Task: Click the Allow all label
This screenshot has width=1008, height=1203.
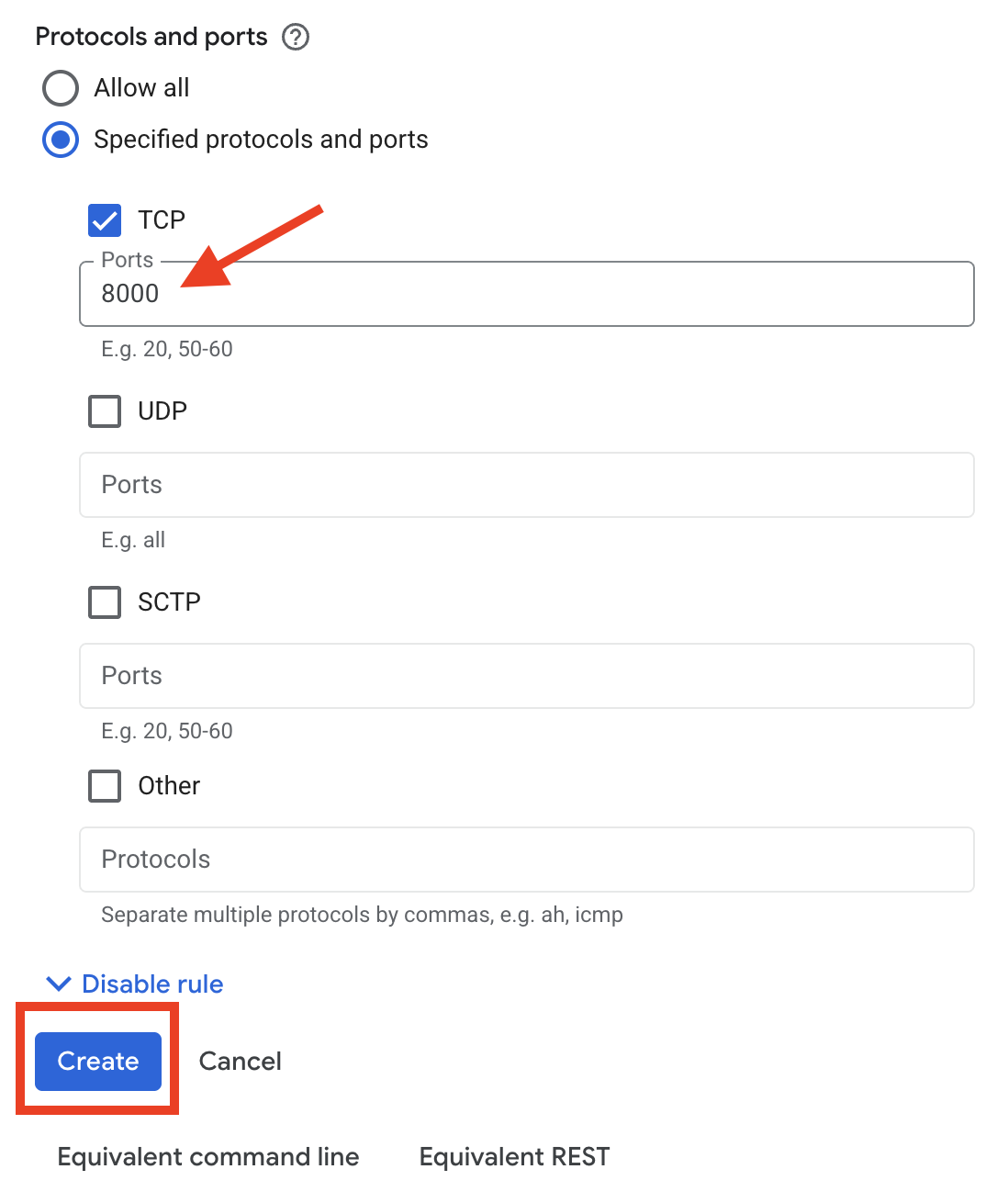Action: click(x=141, y=88)
